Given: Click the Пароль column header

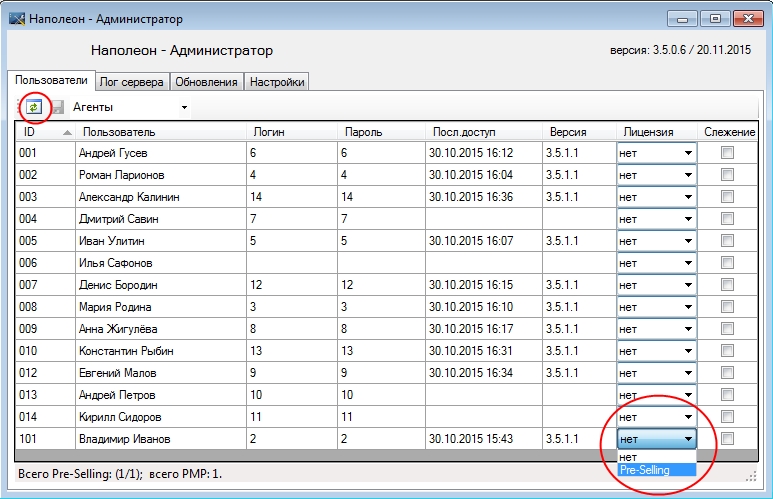Looking at the screenshot, I should pos(381,132).
